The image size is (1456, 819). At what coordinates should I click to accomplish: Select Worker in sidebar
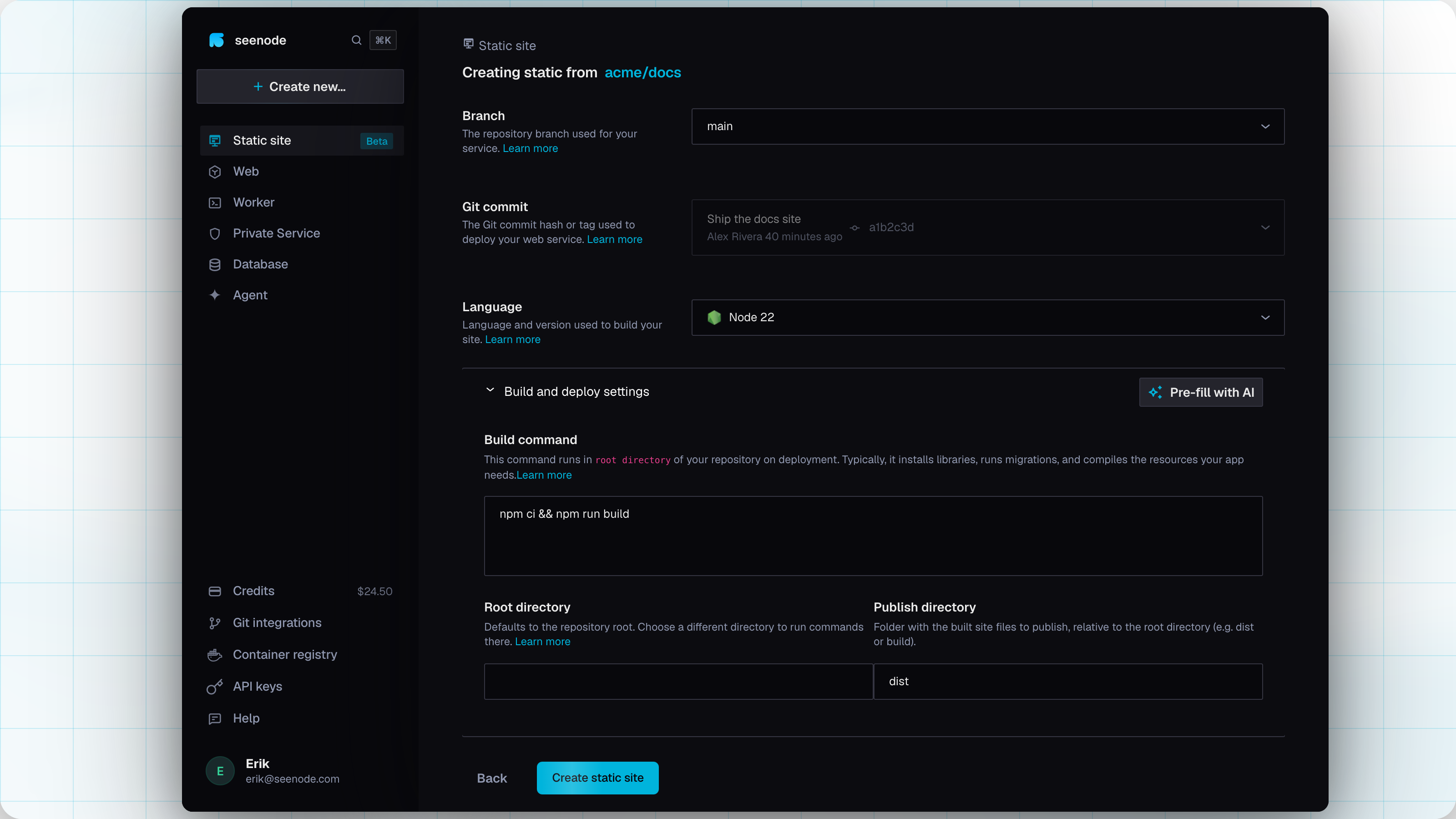tap(302, 203)
